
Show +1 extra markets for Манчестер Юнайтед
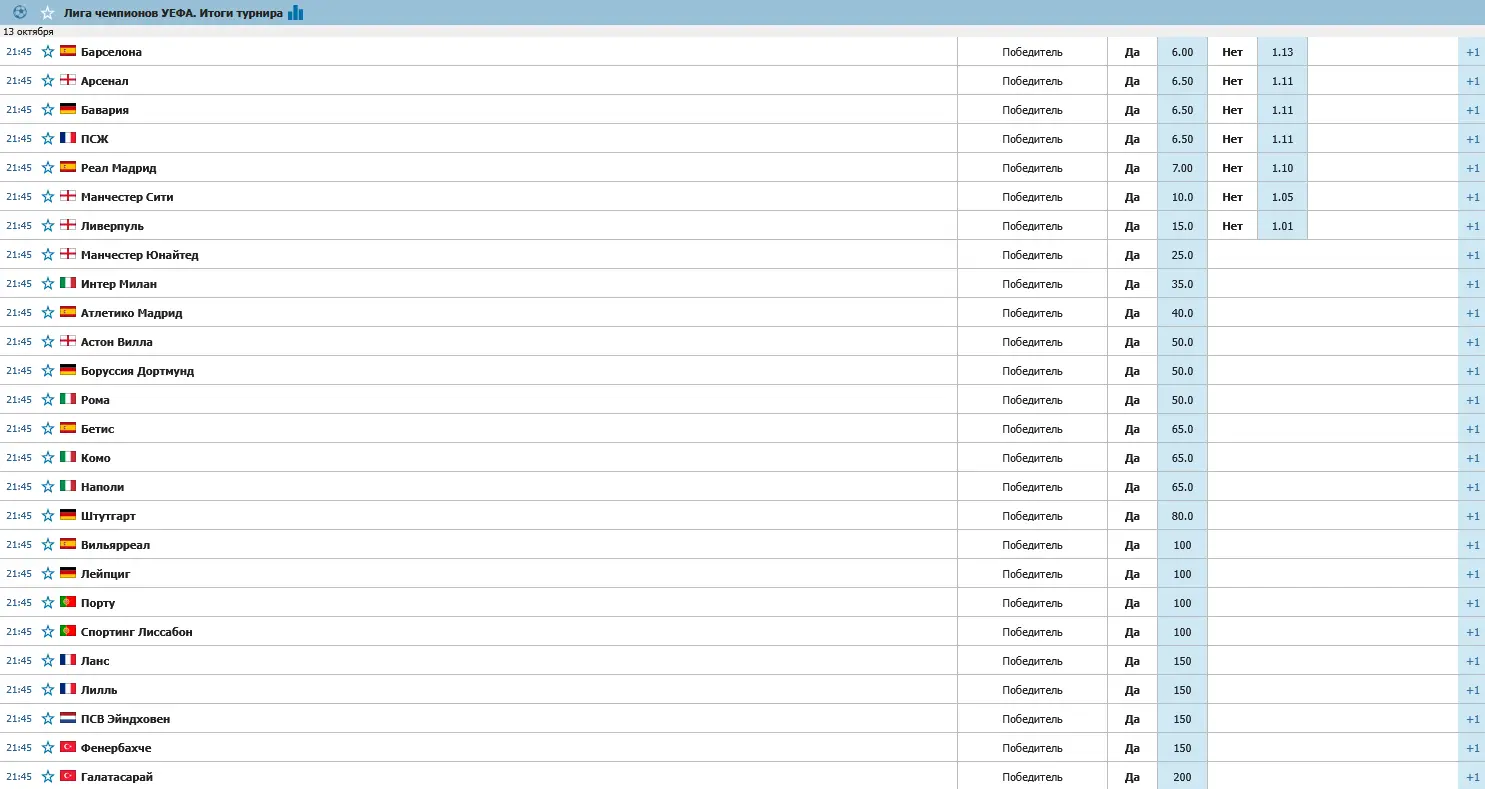(1472, 255)
